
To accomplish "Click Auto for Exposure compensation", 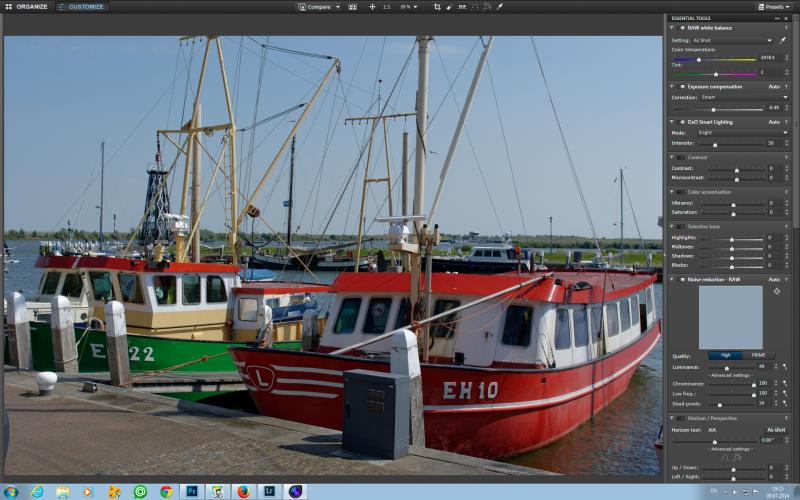I will pyautogui.click(x=774, y=87).
